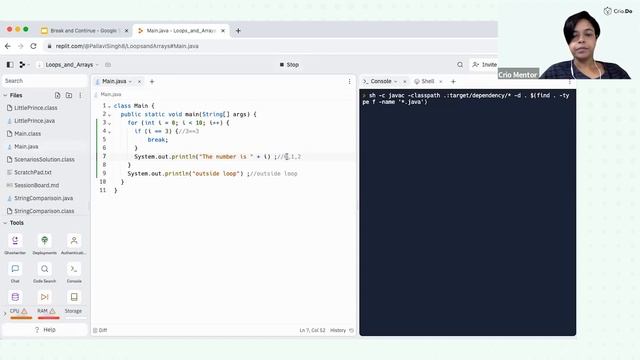
Task: Open editor pane three-dot menu
Action: coord(349,82)
